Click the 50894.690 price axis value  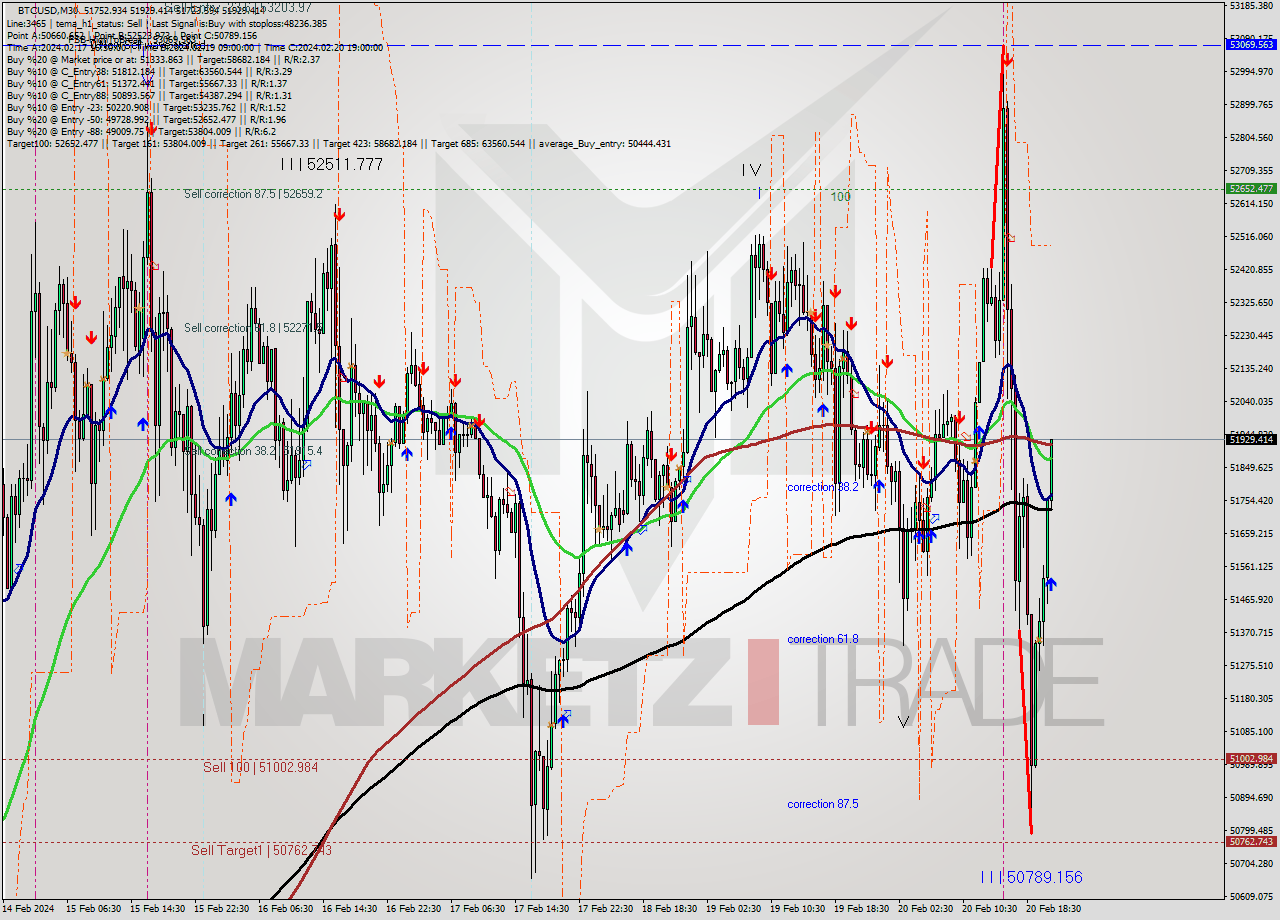point(1251,798)
